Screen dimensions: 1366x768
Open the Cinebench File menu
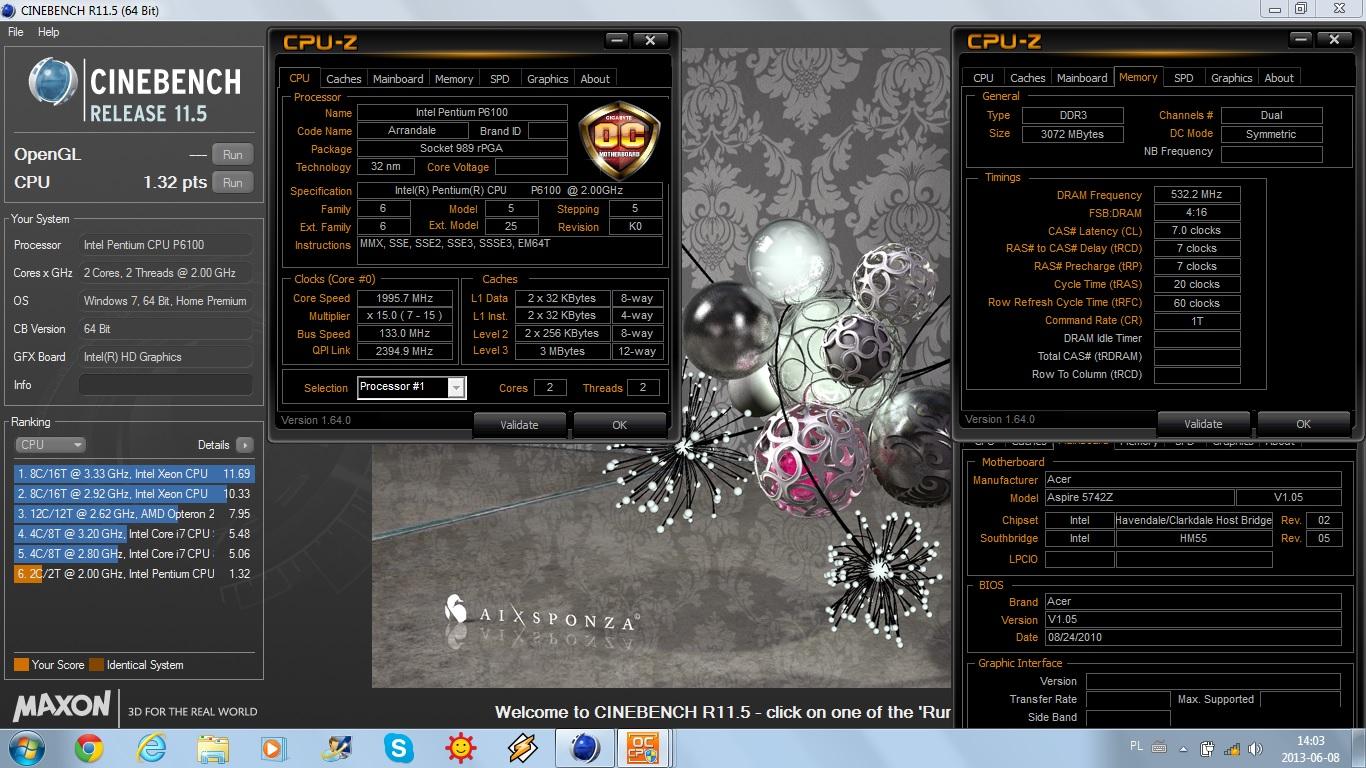click(16, 32)
